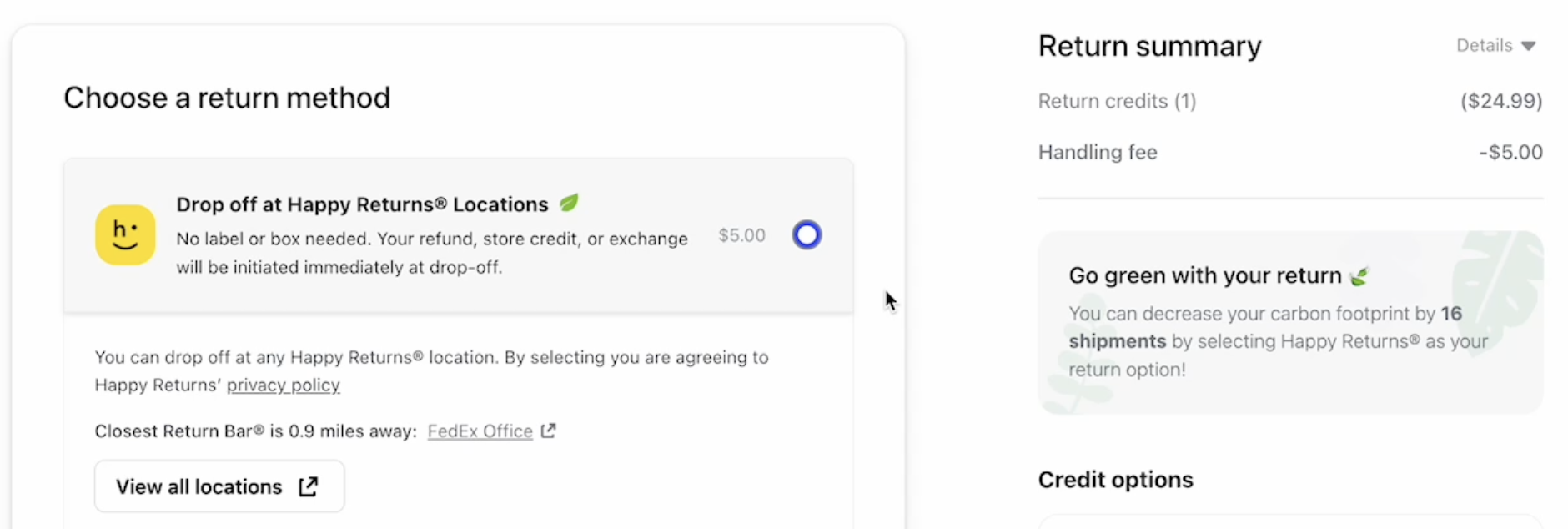Open the FedEx Office location link
Image resolution: width=1568 pixels, height=529 pixels.
coord(480,431)
